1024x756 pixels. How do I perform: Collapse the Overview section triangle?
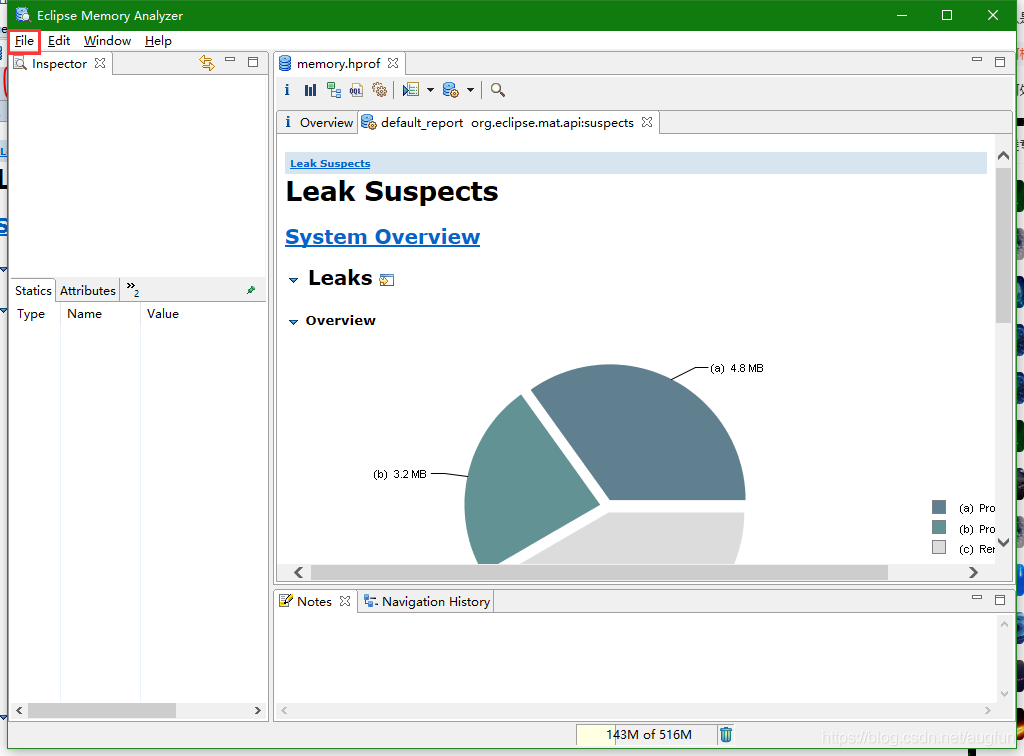tap(293, 321)
